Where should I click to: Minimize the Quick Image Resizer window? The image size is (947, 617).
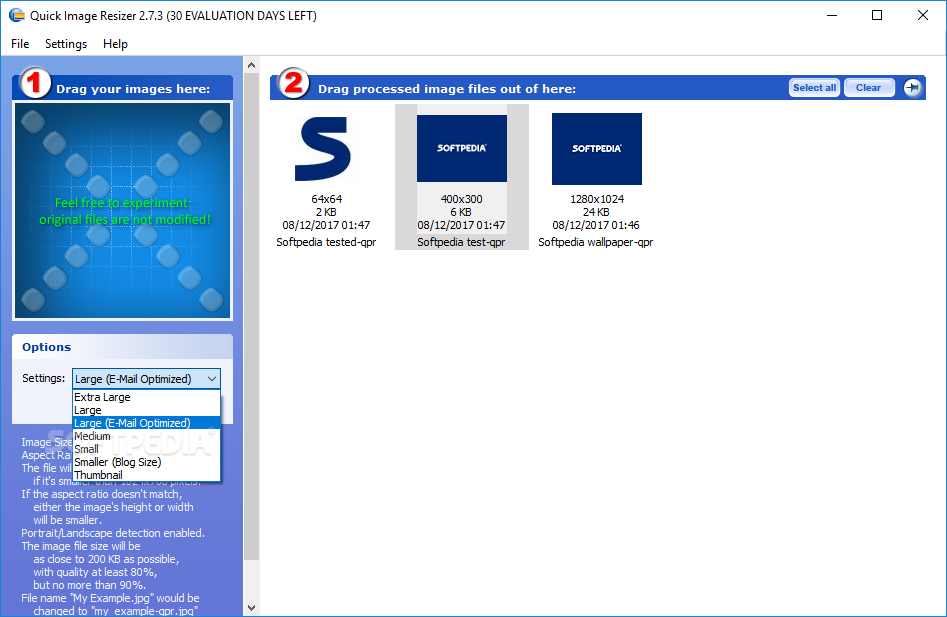[832, 15]
